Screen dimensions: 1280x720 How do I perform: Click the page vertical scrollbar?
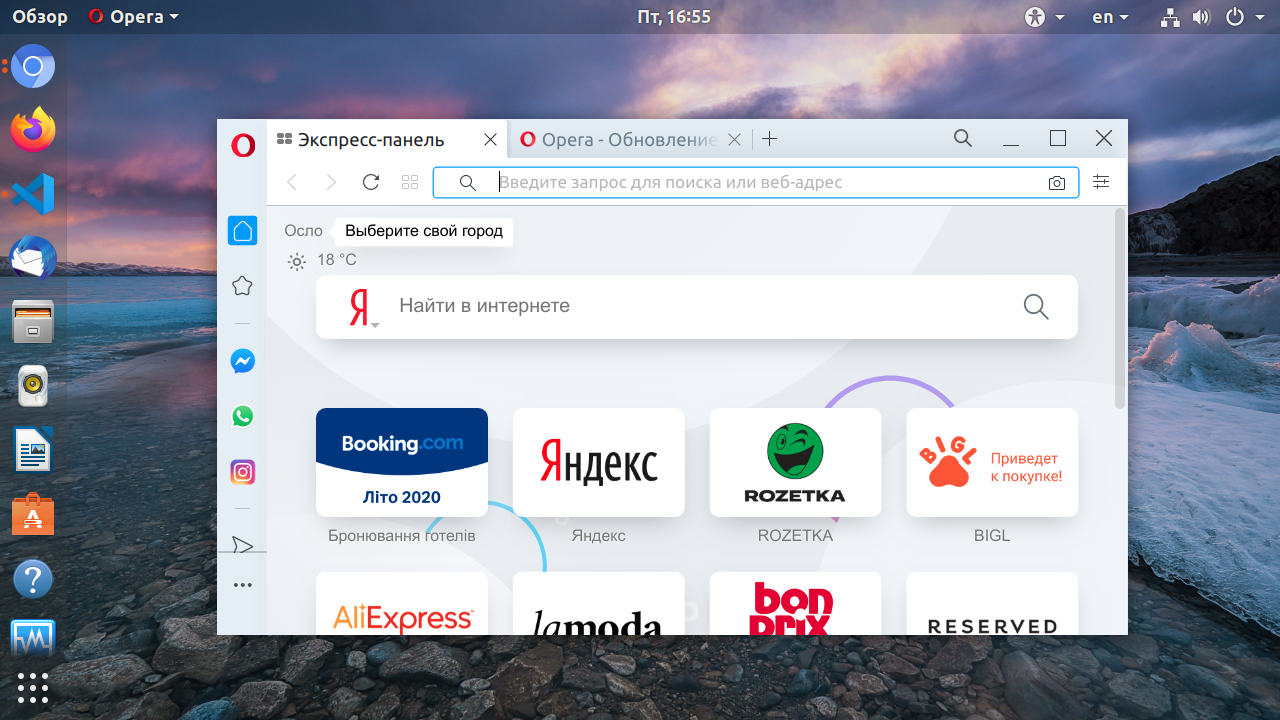tap(1120, 310)
